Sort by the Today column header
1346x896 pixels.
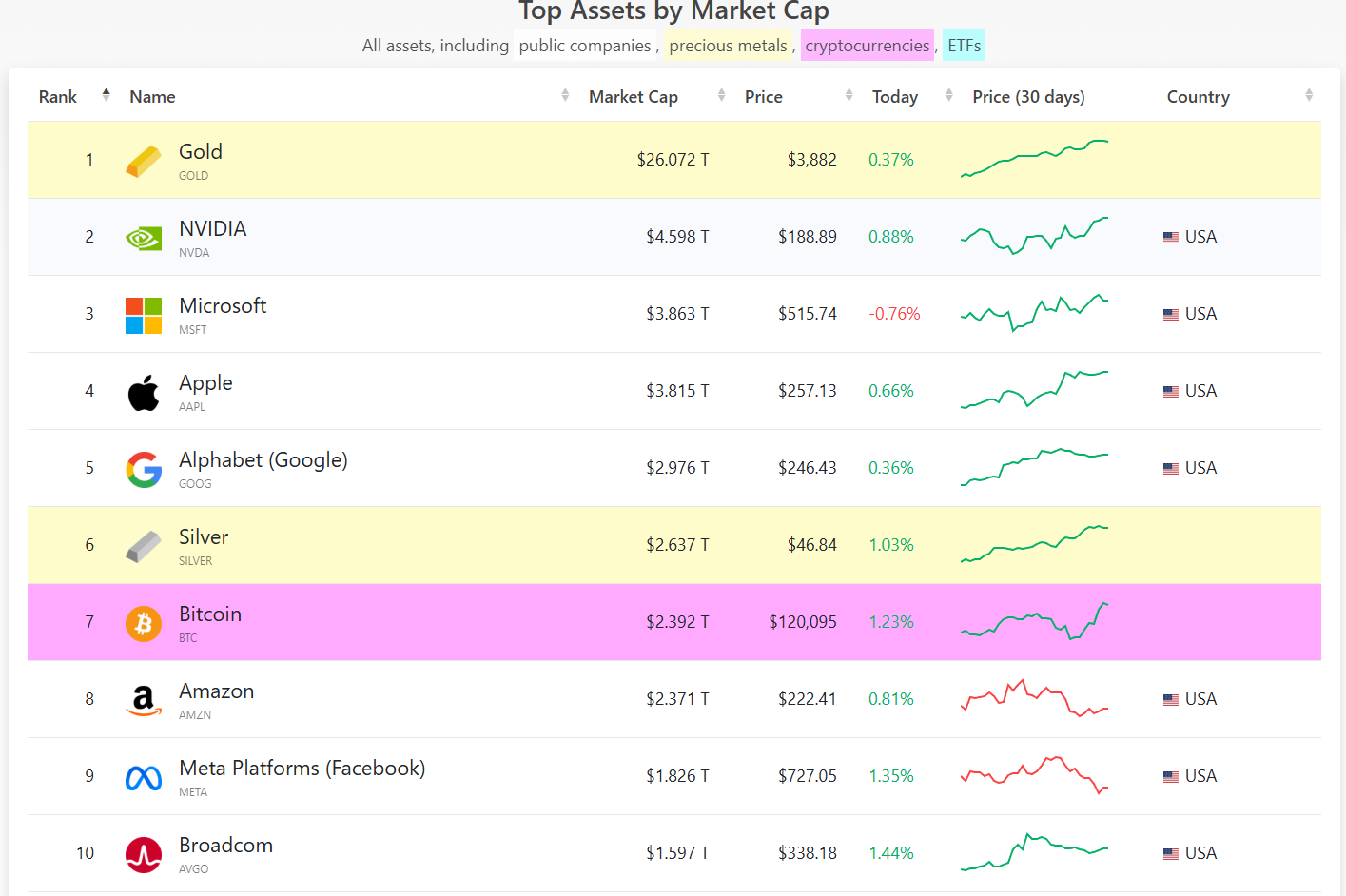click(x=895, y=97)
